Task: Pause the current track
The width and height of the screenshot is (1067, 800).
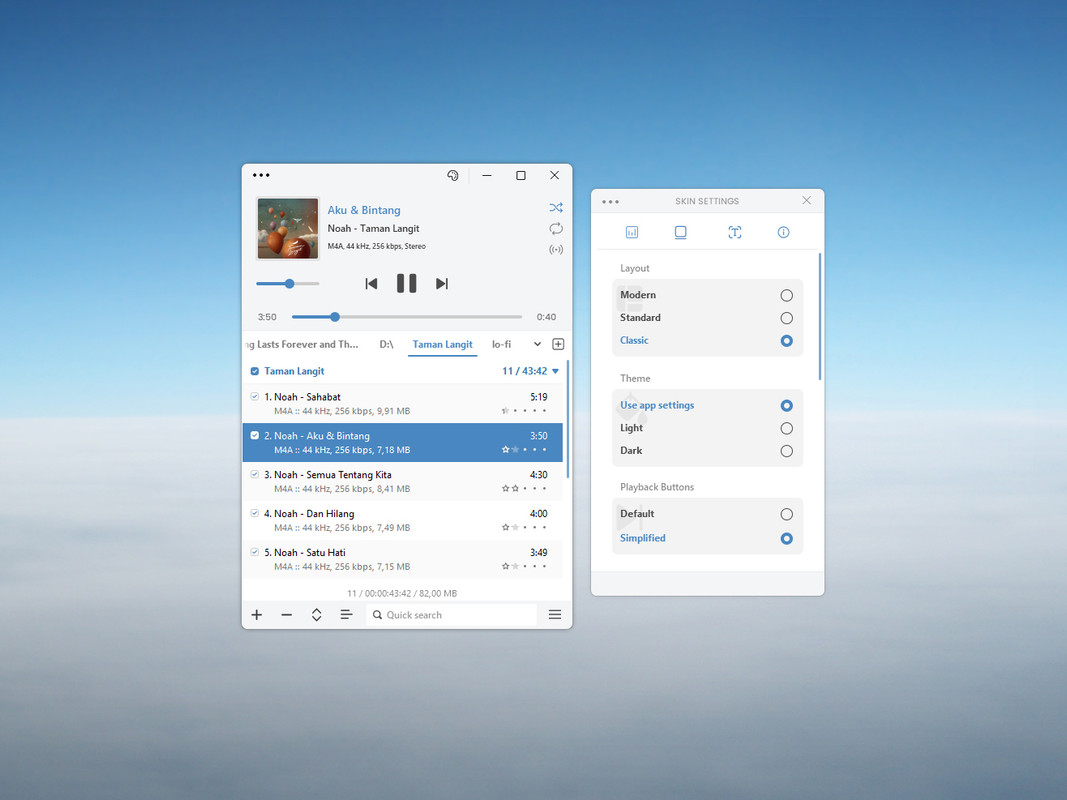Action: coord(406,283)
